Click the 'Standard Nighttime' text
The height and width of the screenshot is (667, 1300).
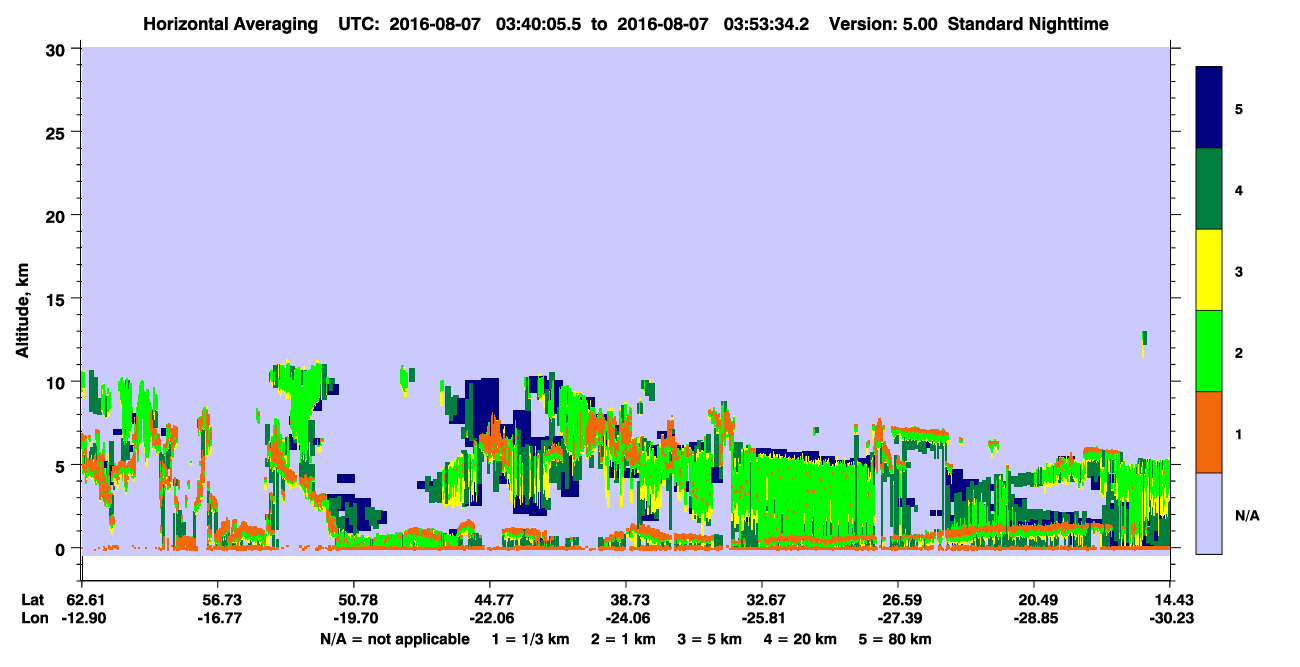coord(1028,24)
